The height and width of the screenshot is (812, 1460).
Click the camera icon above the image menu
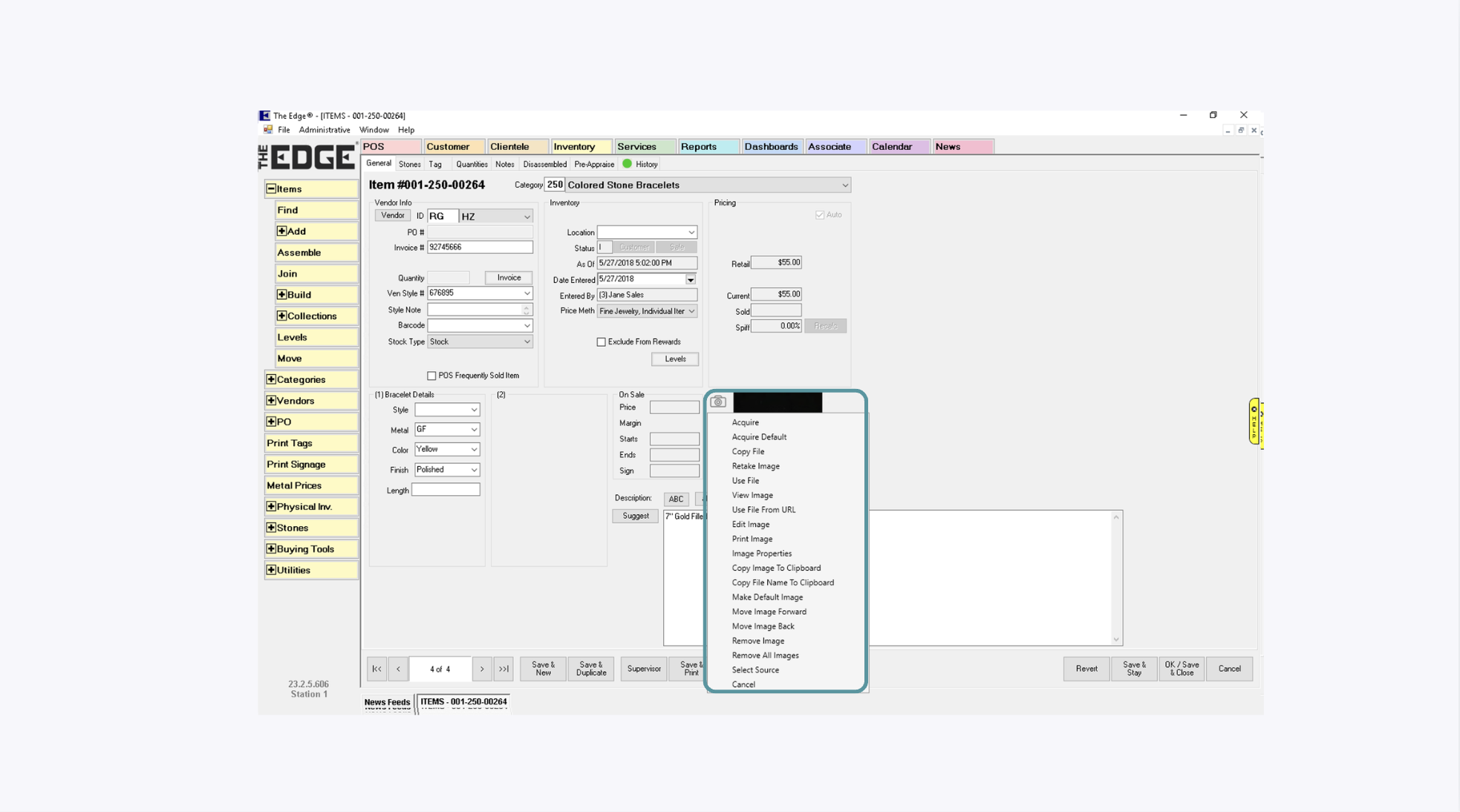717,402
